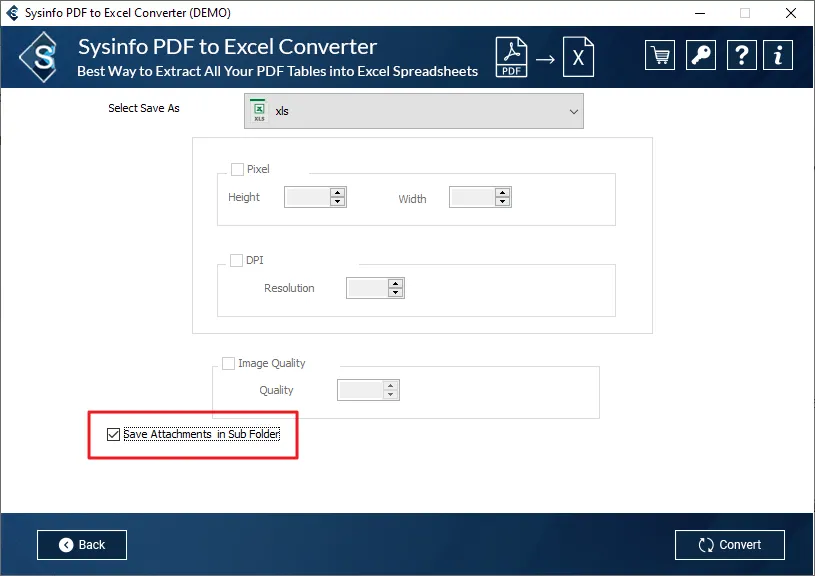815x576 pixels.
Task: Click the Height input field
Action: (x=306, y=197)
